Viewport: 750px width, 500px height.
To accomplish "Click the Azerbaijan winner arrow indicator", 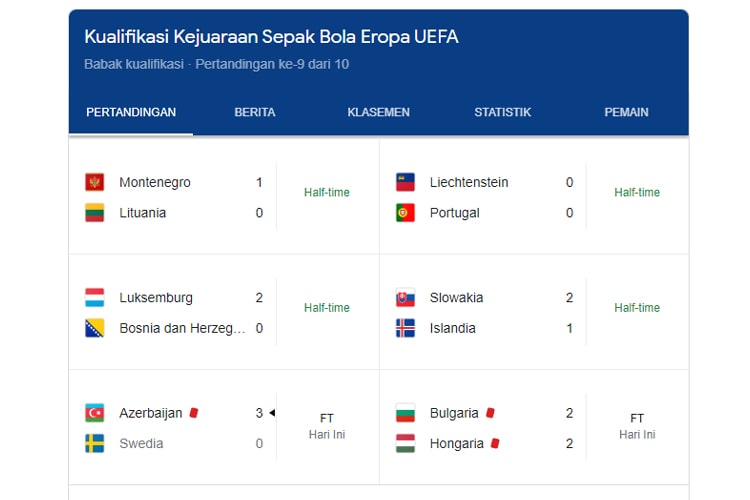I will [x=272, y=413].
